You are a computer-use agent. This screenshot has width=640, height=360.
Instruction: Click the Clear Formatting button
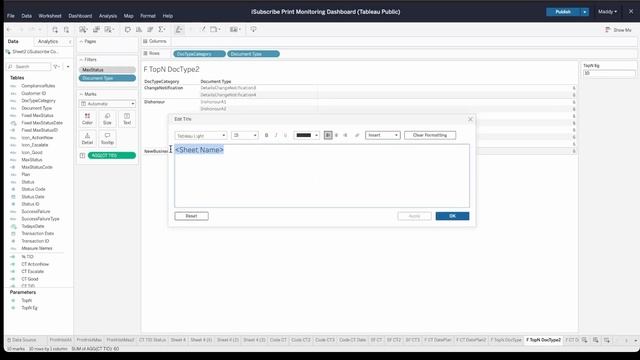pyautogui.click(x=430, y=135)
